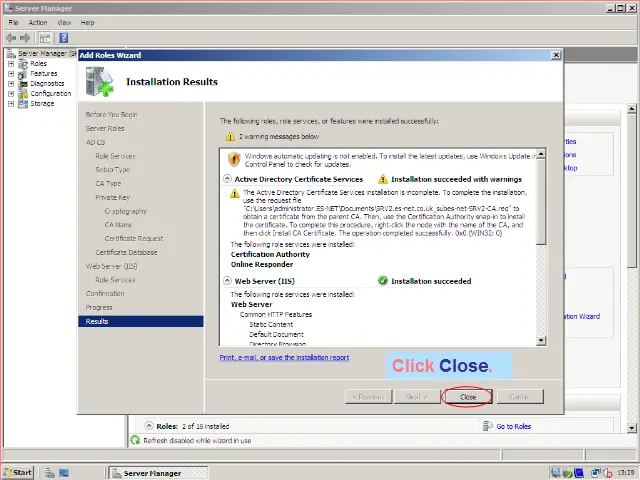Click the Server Manager taskbar button
The image size is (640, 480).
tap(159, 473)
